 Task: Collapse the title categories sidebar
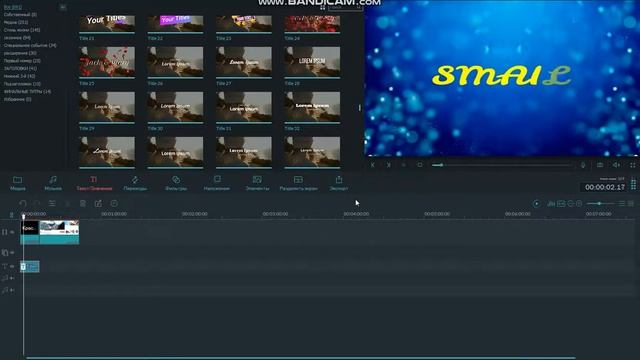click(x=62, y=7)
